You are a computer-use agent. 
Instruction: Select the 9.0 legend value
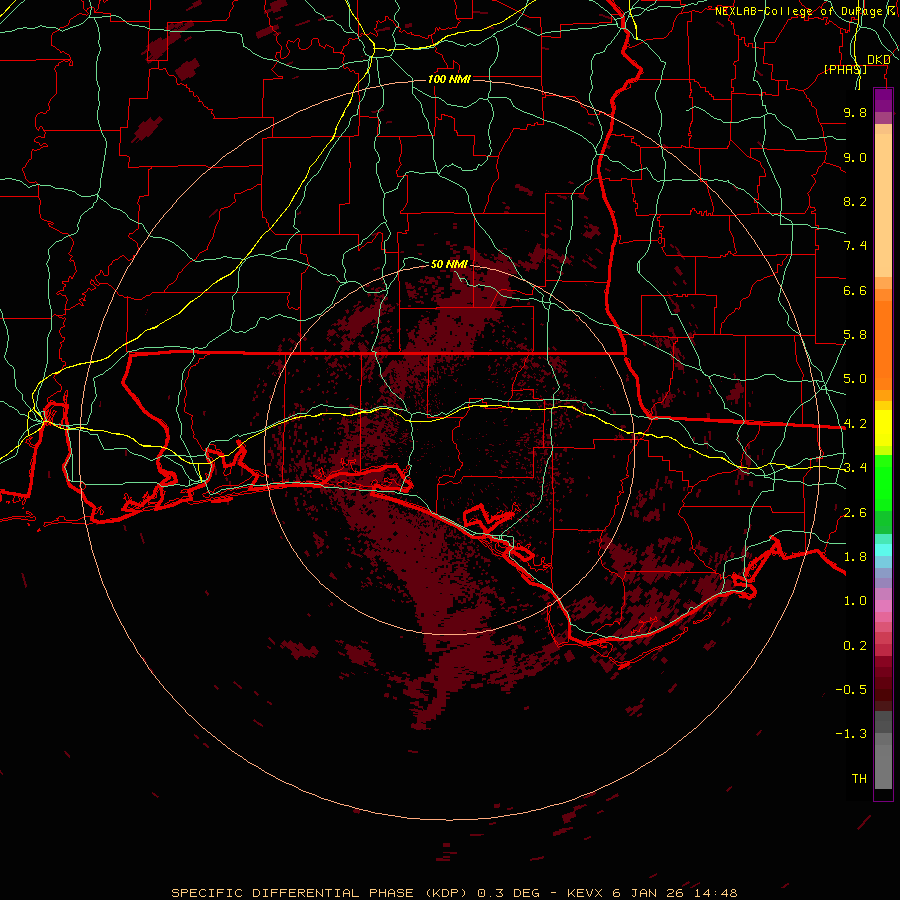pyautogui.click(x=855, y=157)
